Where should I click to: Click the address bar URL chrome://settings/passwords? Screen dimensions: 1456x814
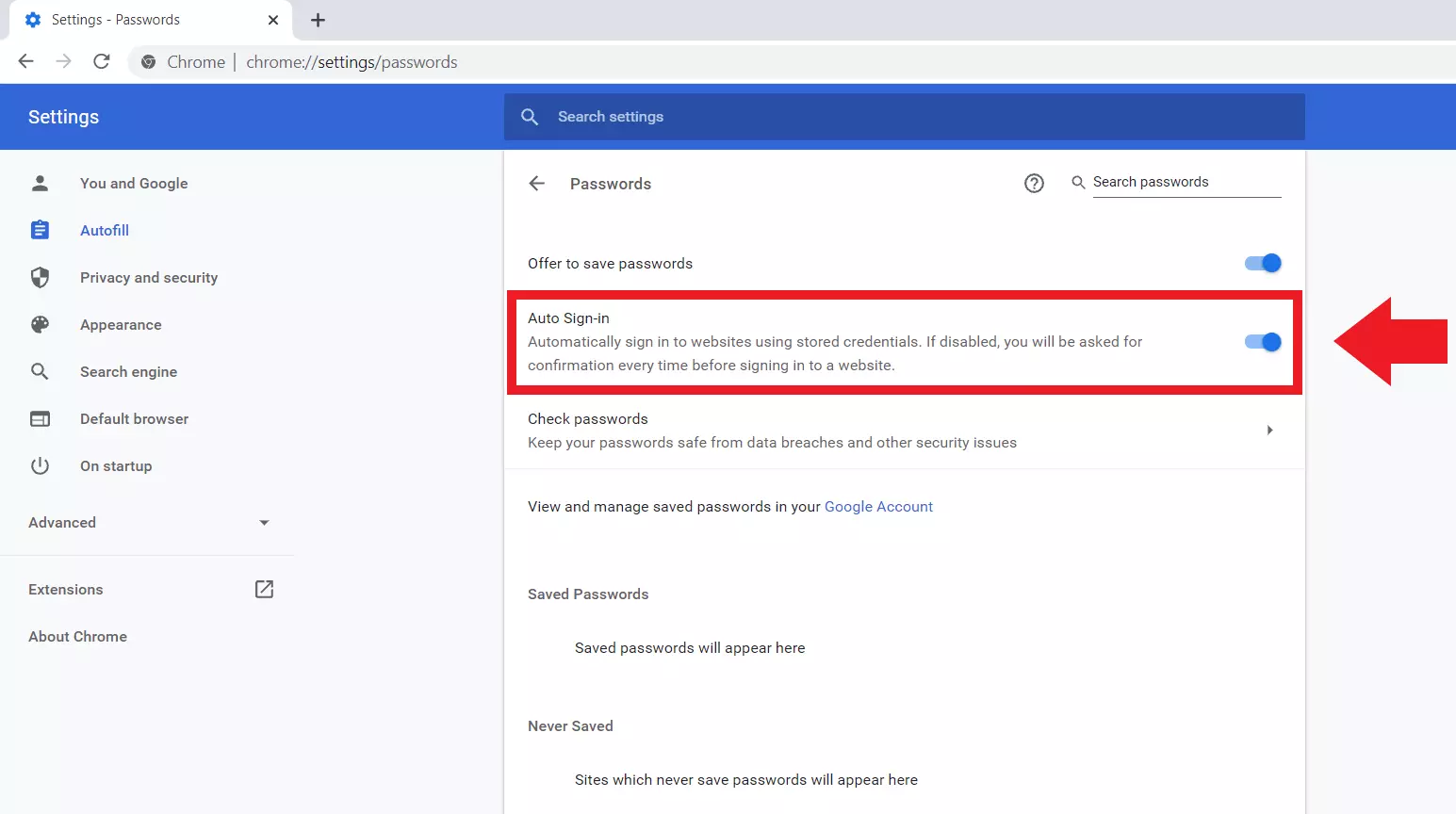(x=352, y=62)
